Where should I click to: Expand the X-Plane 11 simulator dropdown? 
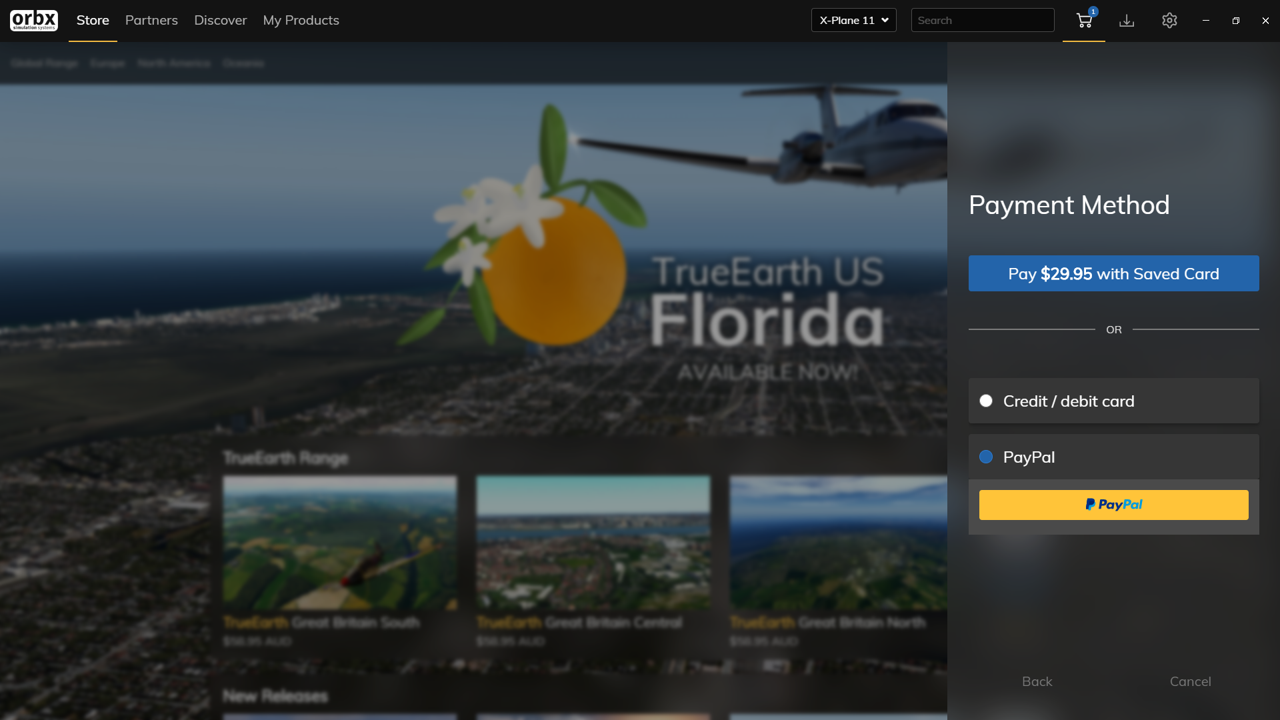[x=854, y=20]
